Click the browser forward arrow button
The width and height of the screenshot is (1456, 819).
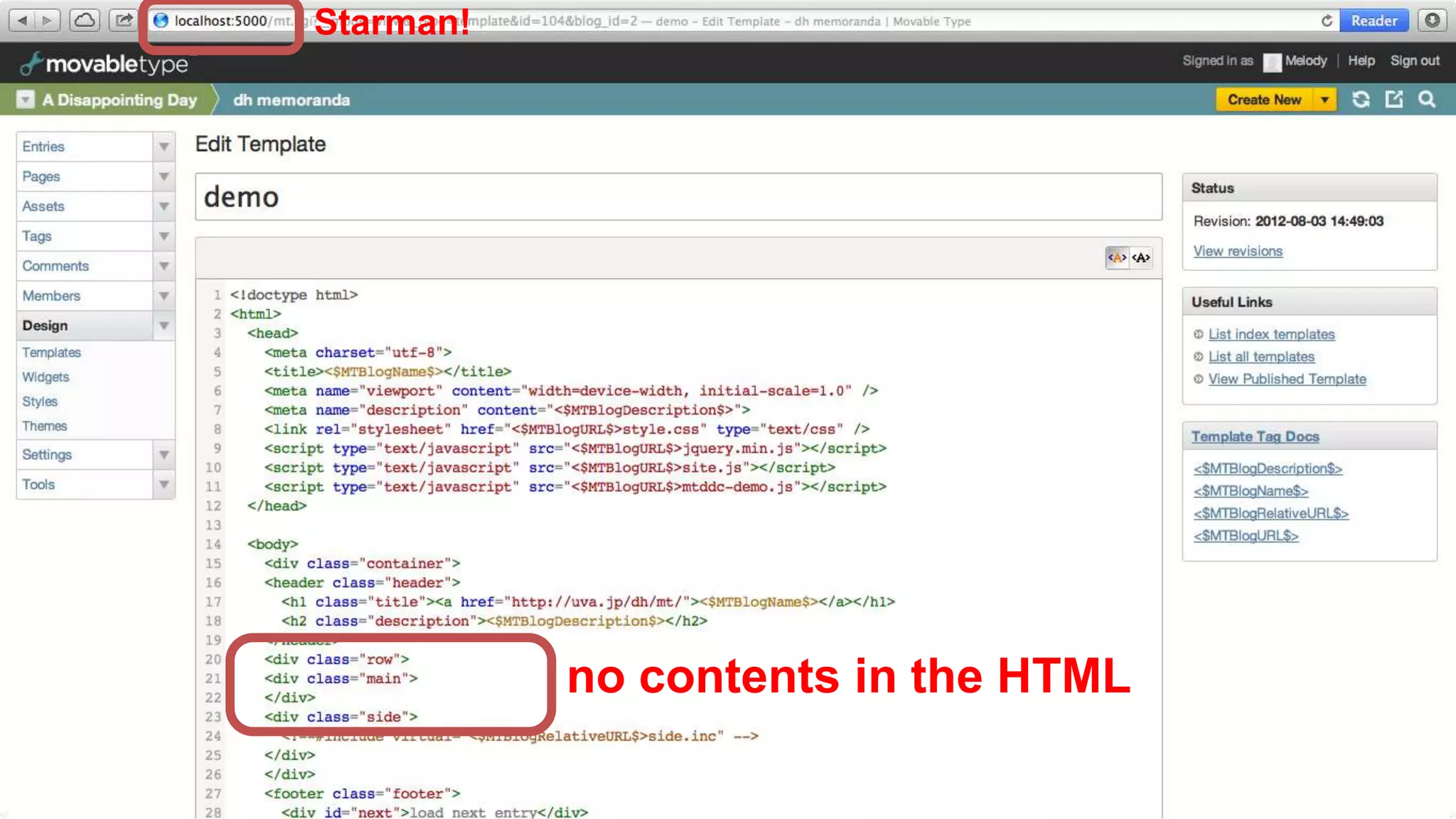click(47, 20)
